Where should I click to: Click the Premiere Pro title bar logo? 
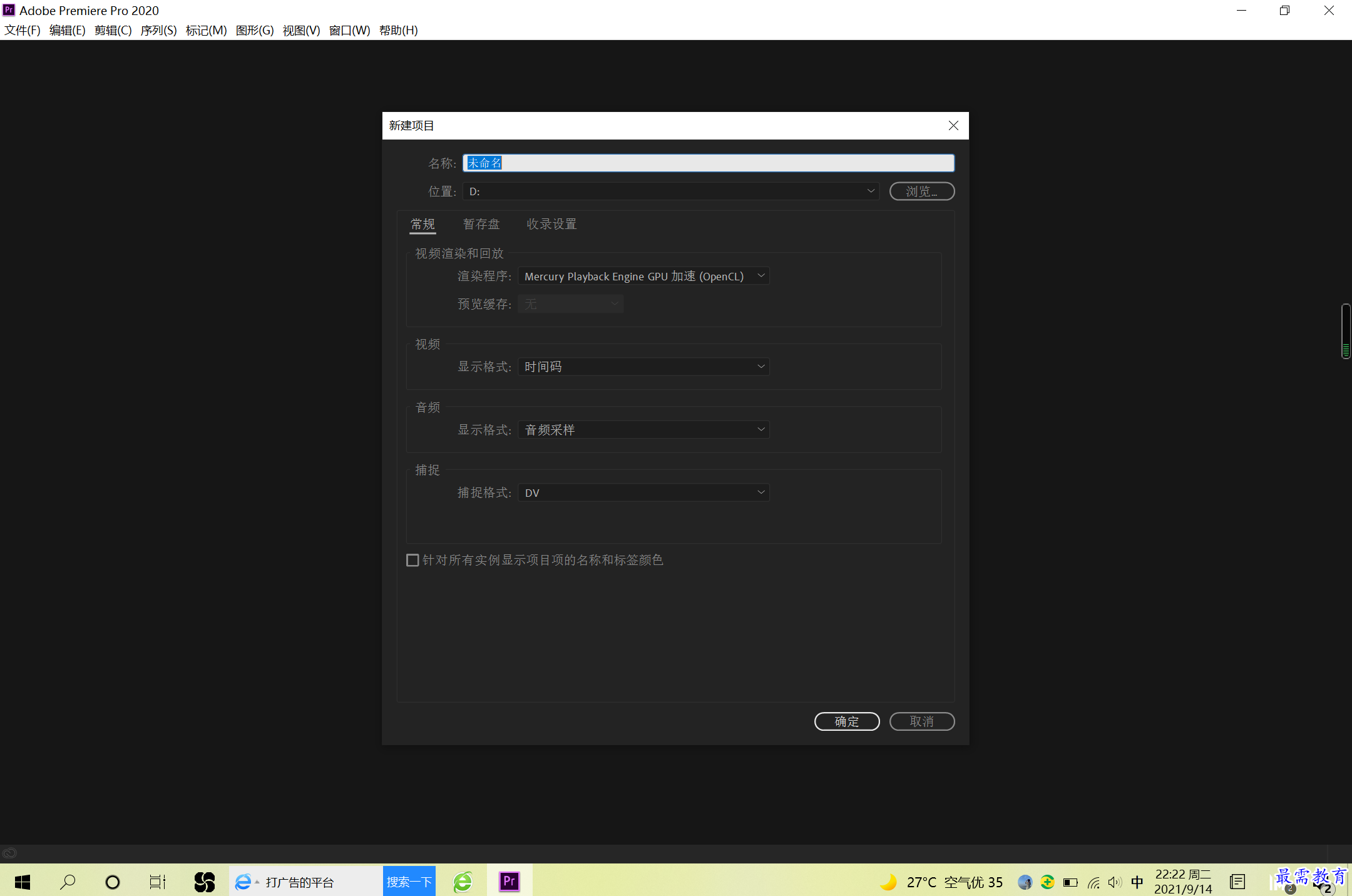tap(9, 10)
